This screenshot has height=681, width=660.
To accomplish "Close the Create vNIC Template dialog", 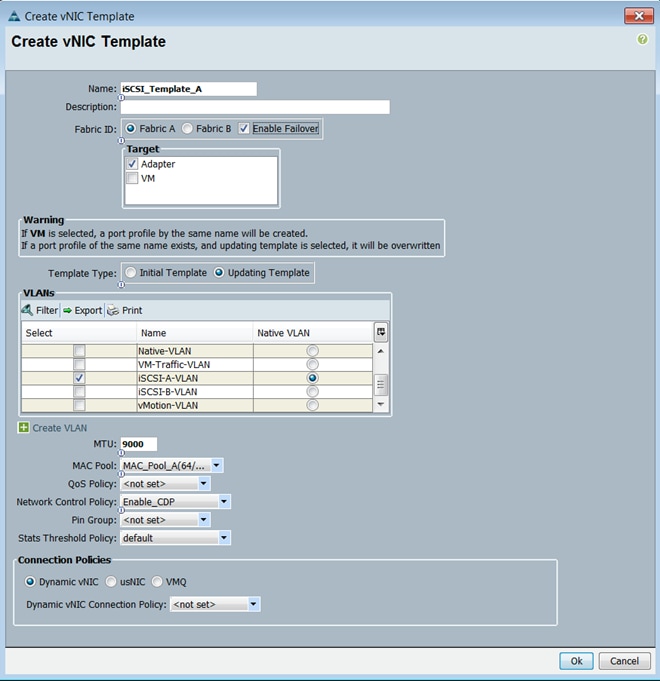I will [x=639, y=16].
